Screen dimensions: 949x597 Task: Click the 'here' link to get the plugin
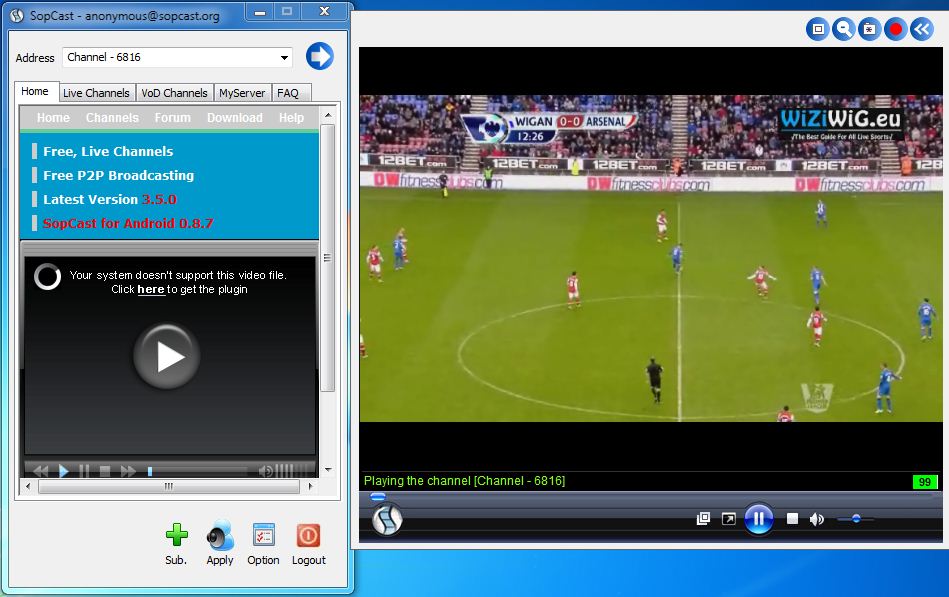point(151,289)
